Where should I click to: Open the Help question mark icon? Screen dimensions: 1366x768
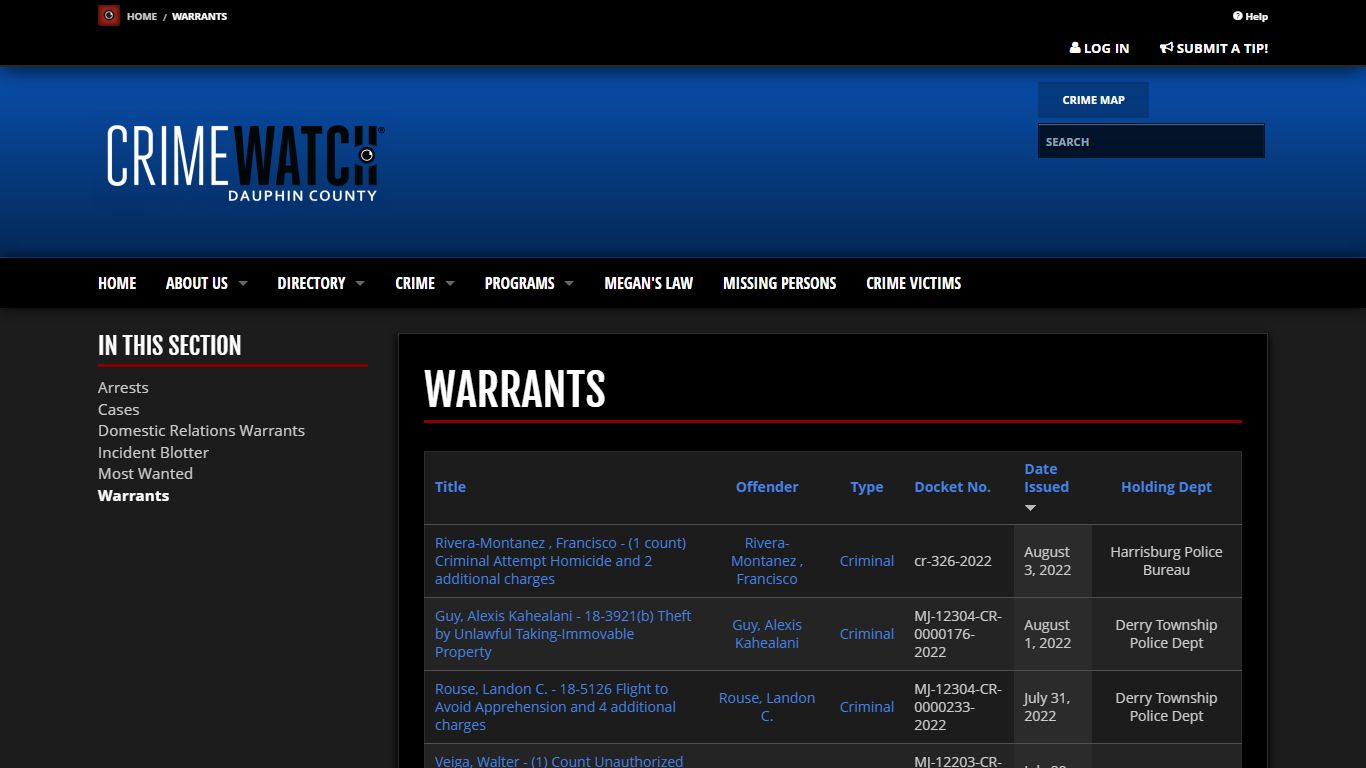(1237, 16)
